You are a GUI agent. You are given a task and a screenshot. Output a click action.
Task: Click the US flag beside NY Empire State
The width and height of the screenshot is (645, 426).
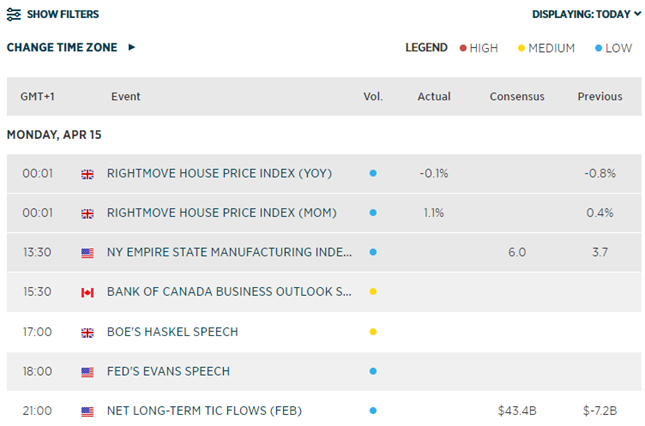tap(87, 253)
